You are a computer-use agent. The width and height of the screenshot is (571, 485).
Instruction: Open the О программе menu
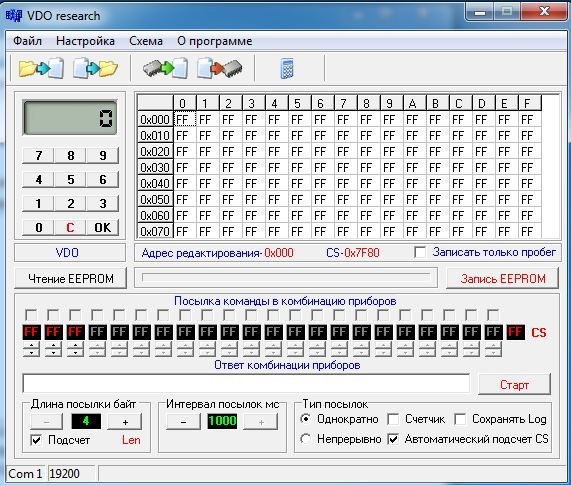214,41
